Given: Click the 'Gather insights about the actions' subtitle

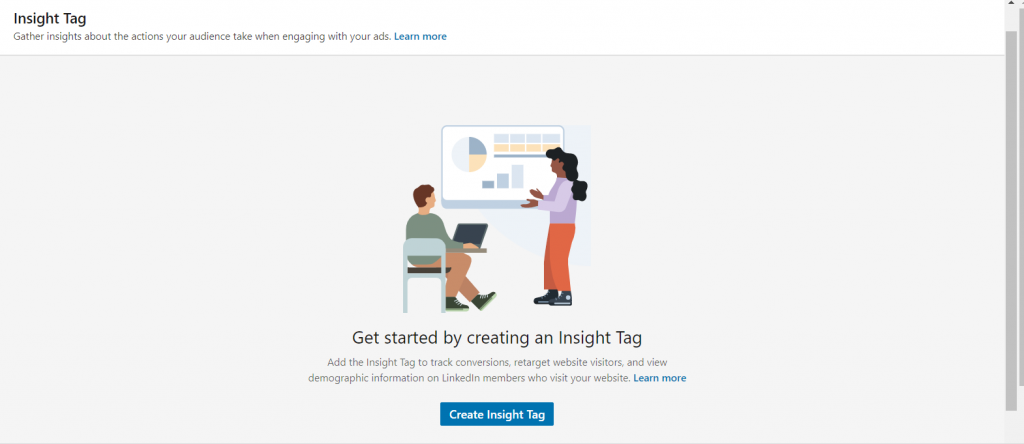Looking at the screenshot, I should pos(200,36).
